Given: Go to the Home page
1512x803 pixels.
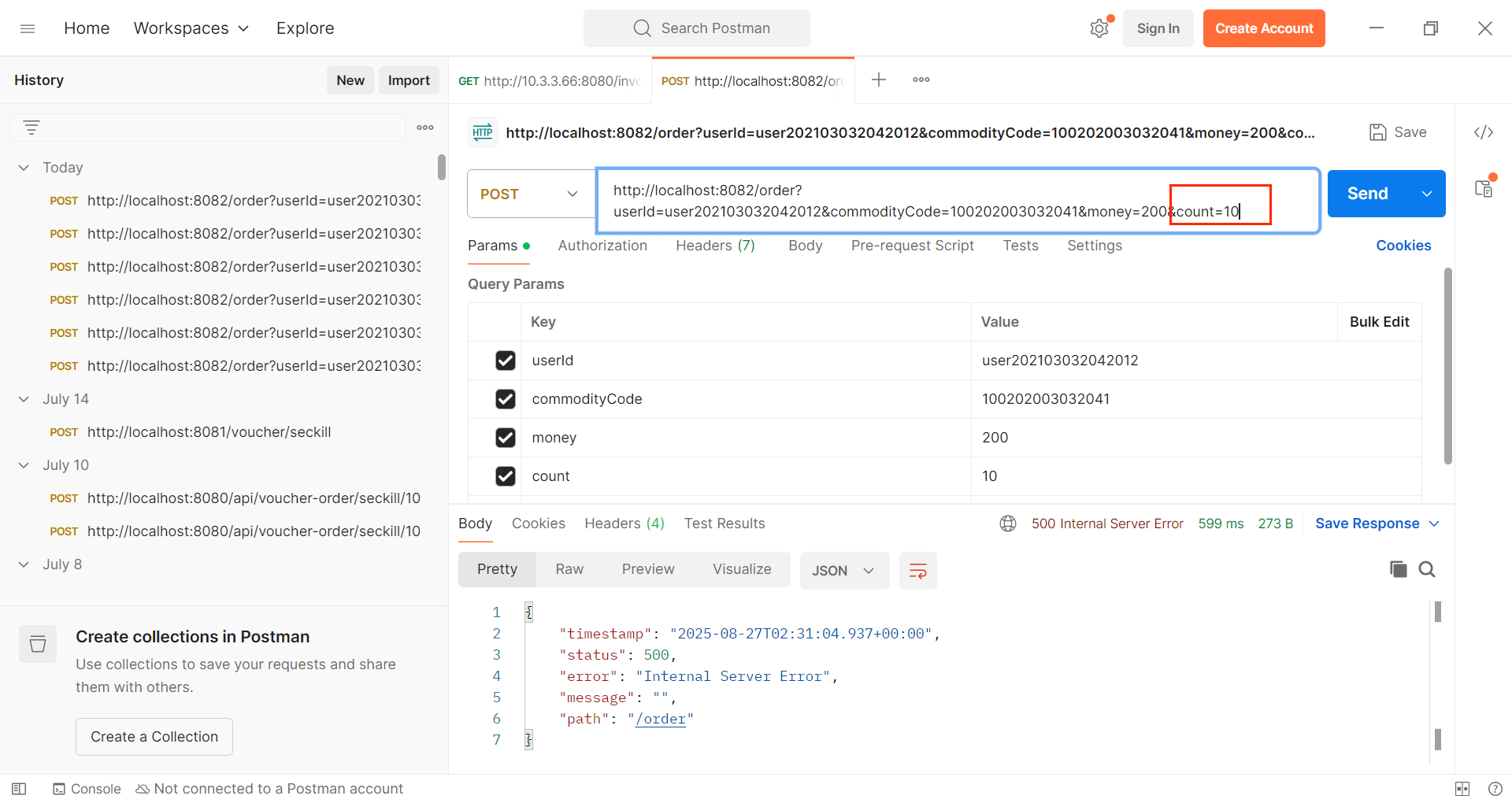Looking at the screenshot, I should [87, 28].
